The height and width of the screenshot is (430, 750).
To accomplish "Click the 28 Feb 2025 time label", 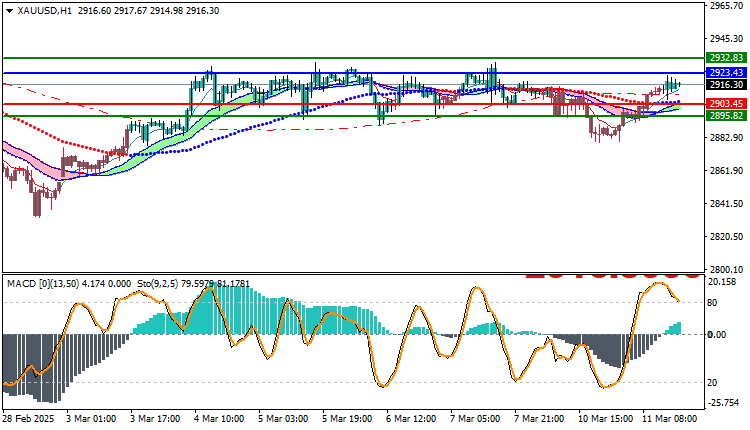I will pos(28,419).
